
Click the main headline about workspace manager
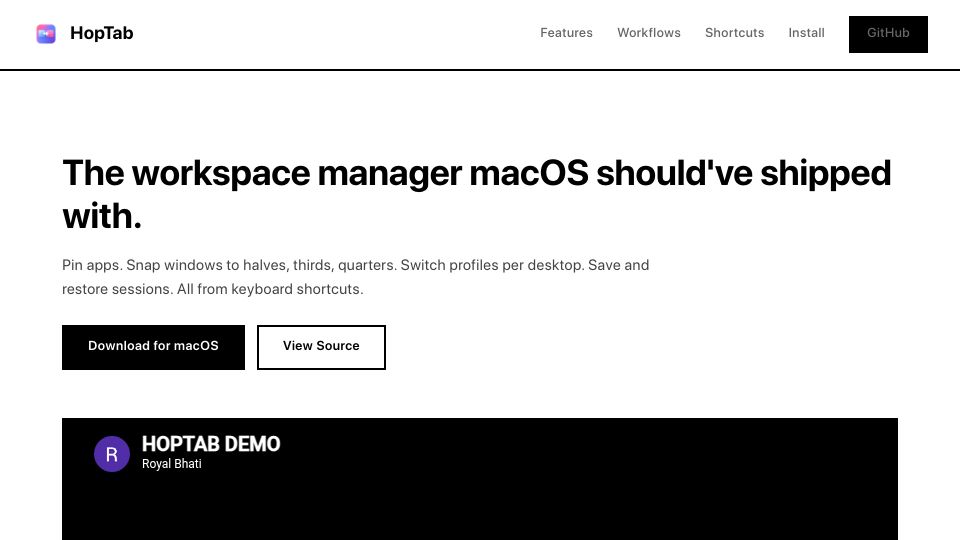[476, 194]
